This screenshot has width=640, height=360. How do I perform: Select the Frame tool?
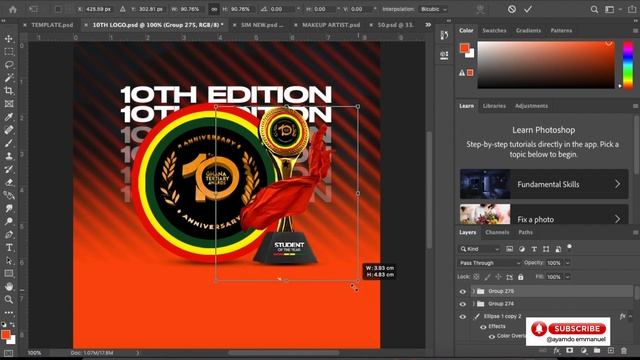point(9,104)
